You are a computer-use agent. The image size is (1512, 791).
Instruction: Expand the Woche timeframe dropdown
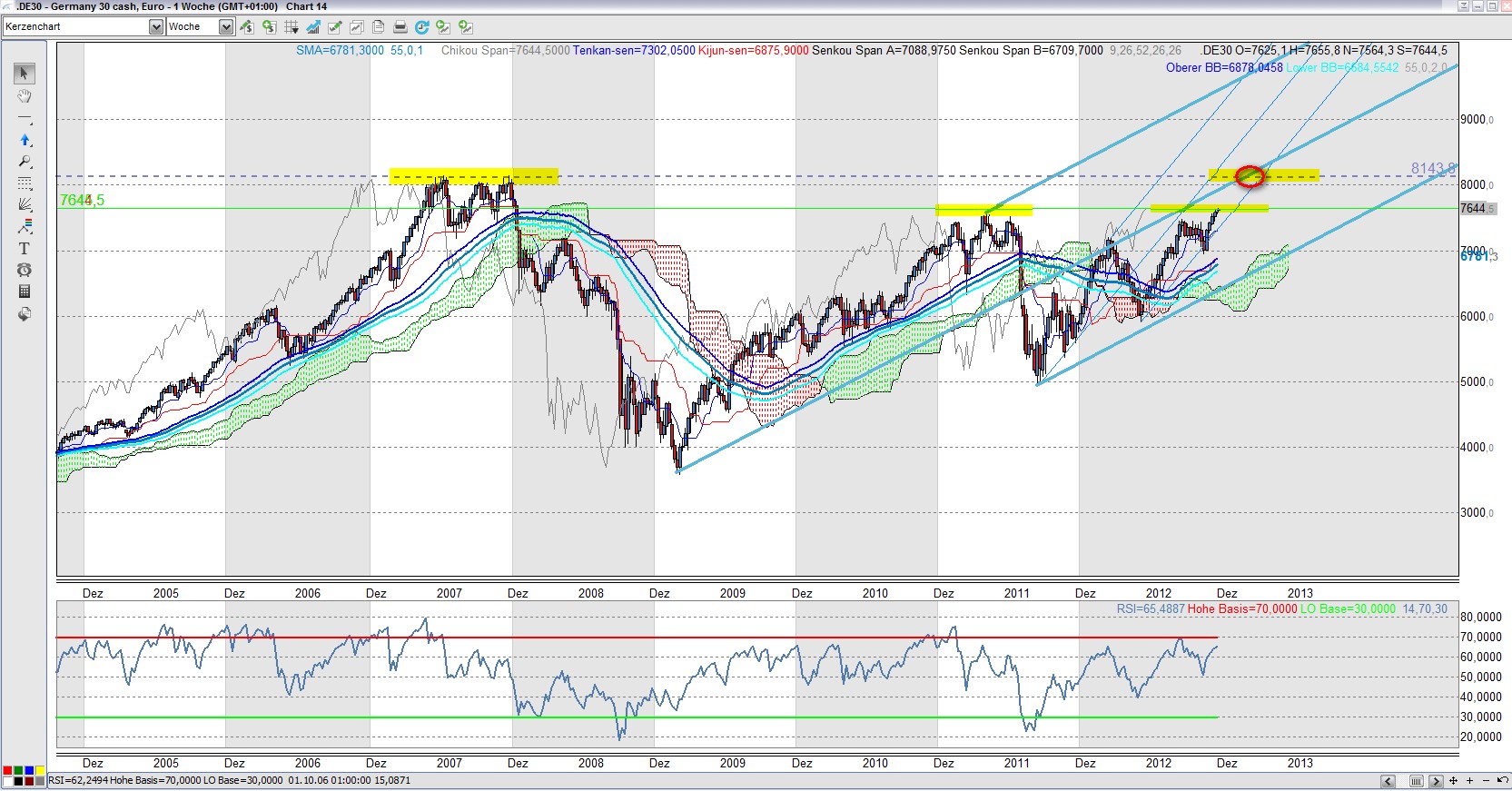click(226, 27)
